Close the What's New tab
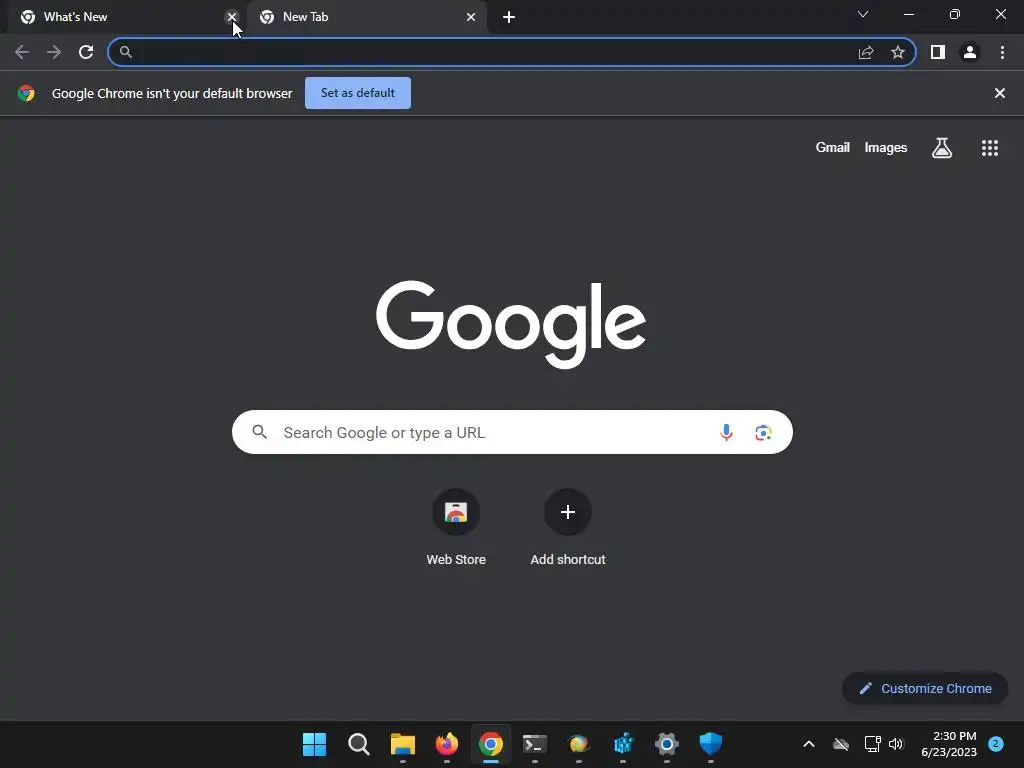1024x768 pixels. click(x=232, y=17)
